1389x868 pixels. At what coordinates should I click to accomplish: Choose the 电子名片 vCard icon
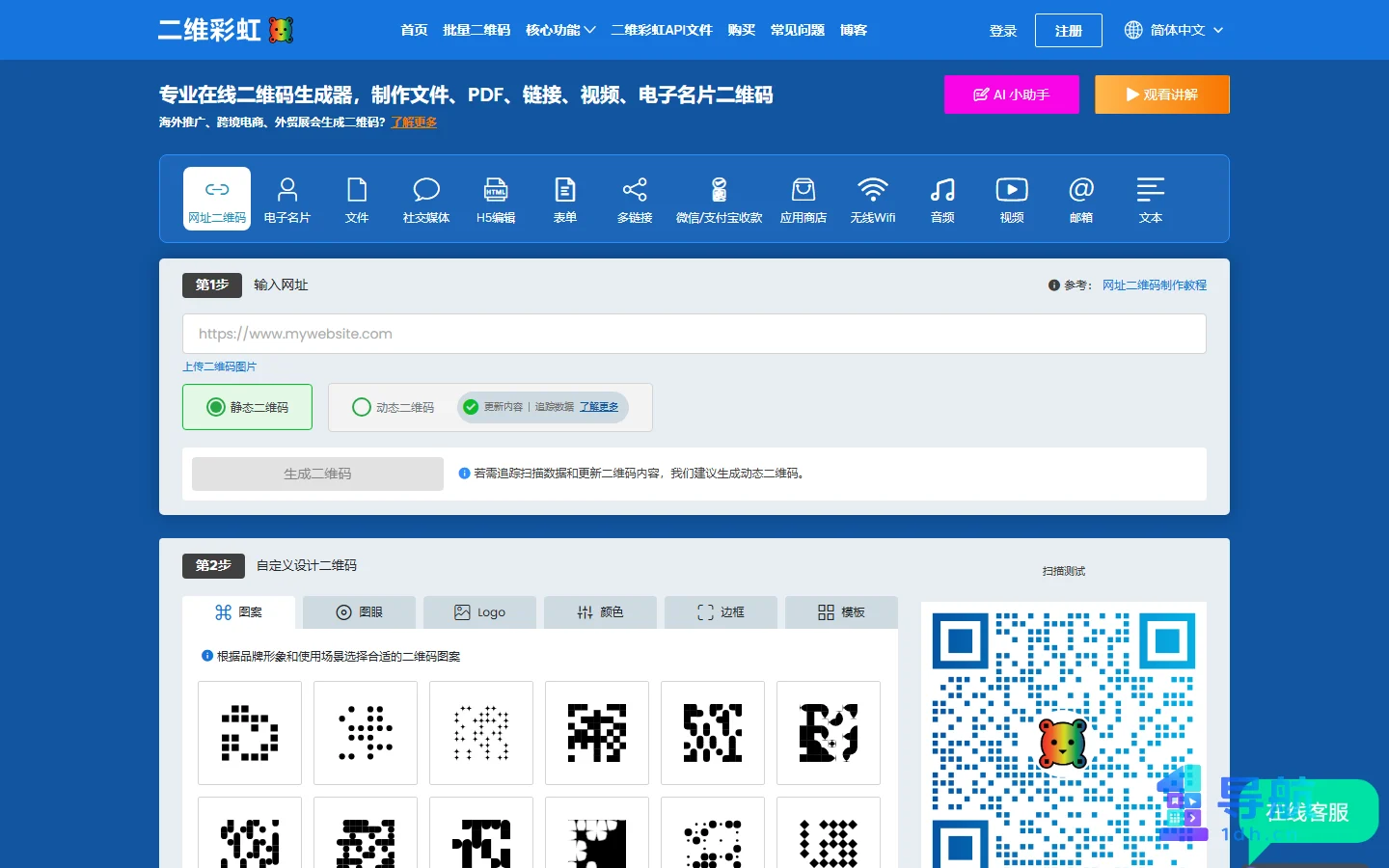pyautogui.click(x=287, y=199)
